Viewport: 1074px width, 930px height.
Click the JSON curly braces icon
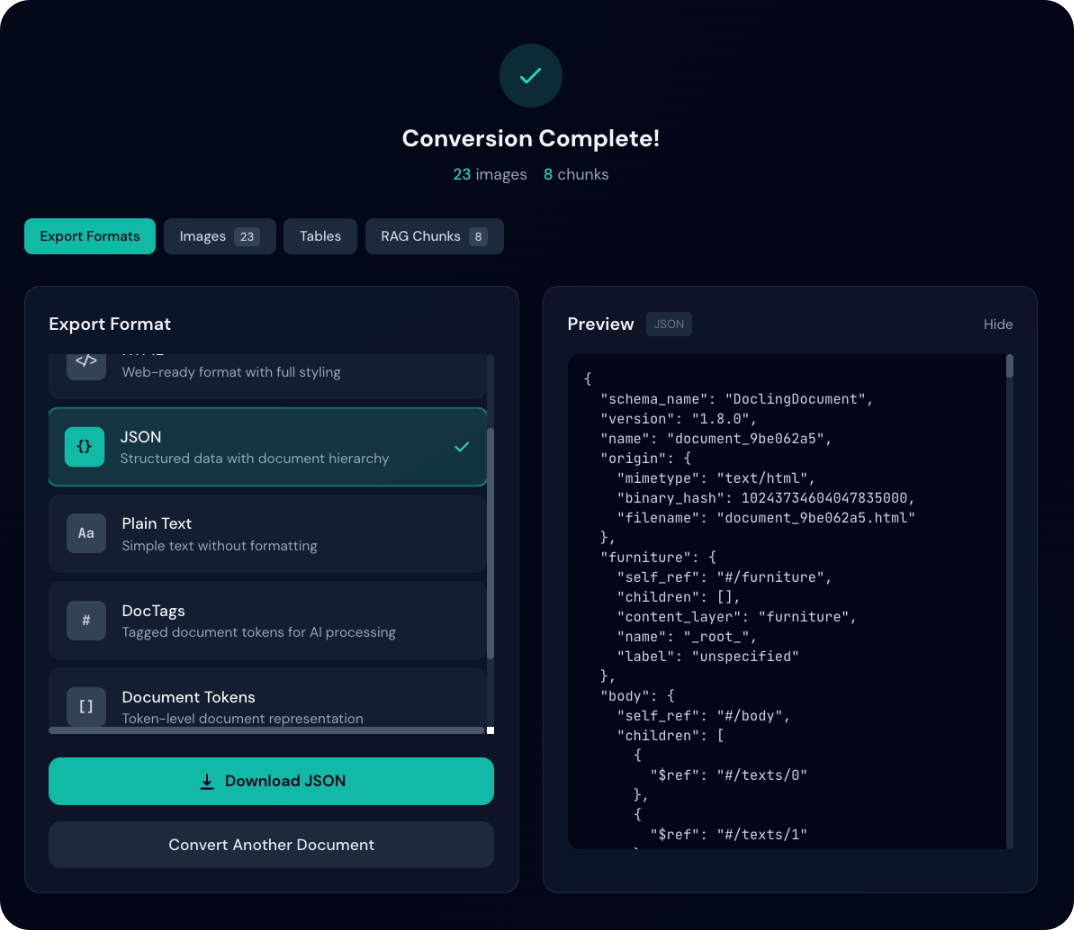(x=85, y=447)
